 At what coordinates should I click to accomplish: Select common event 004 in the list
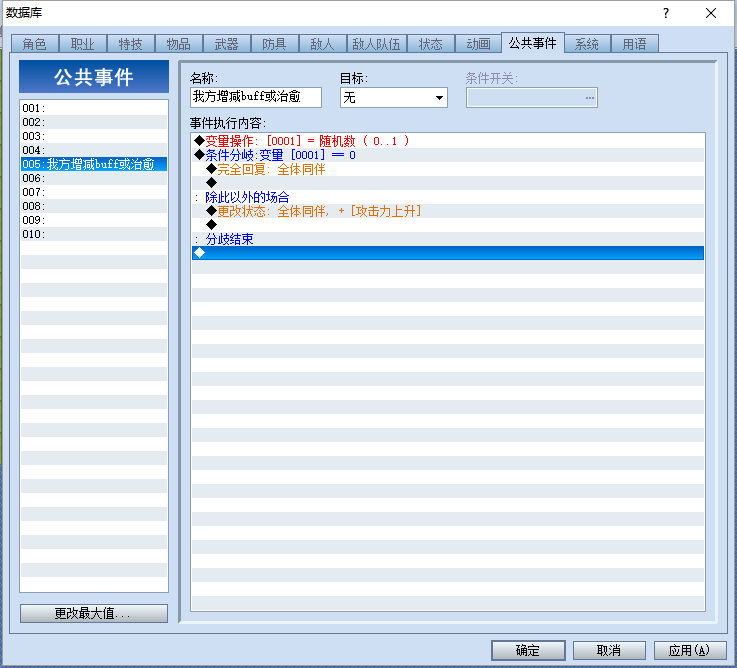point(94,150)
